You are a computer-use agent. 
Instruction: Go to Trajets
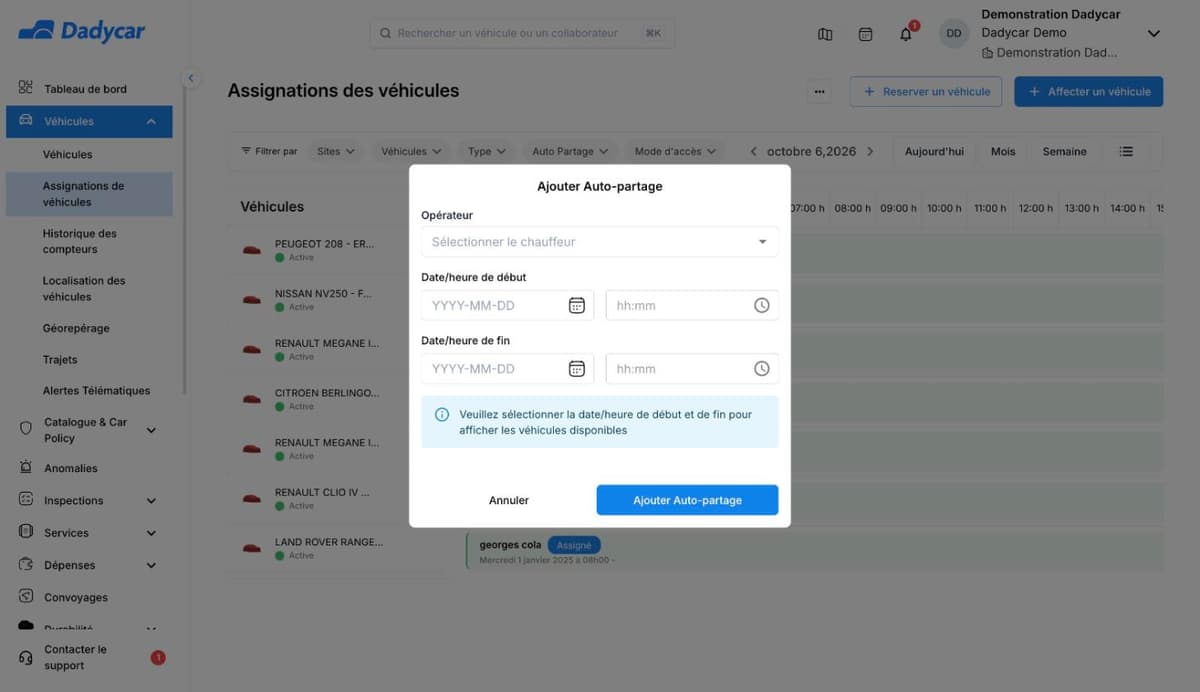click(60, 359)
